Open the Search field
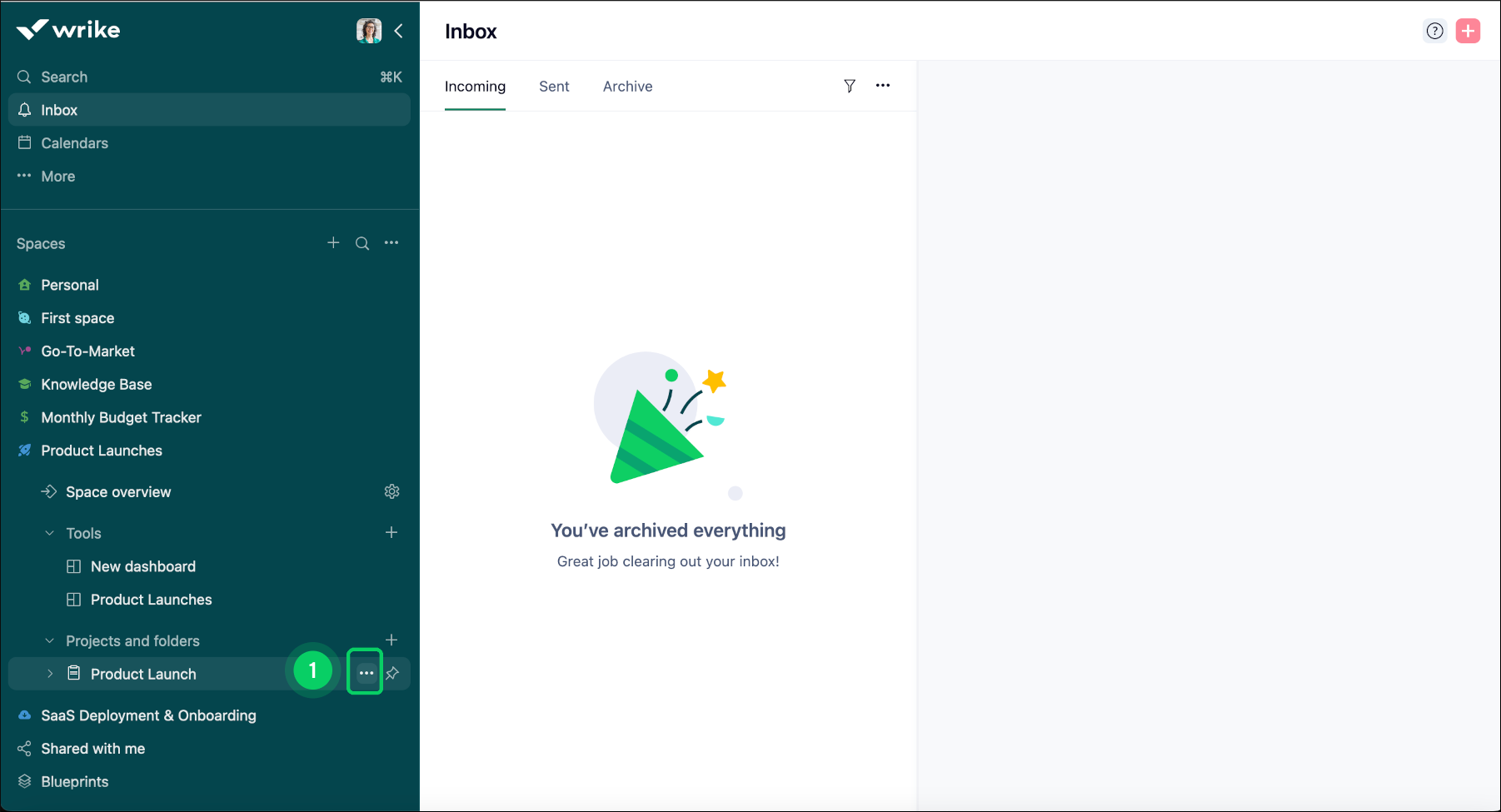Viewport: 1501px width, 812px height. pyautogui.click(x=64, y=77)
